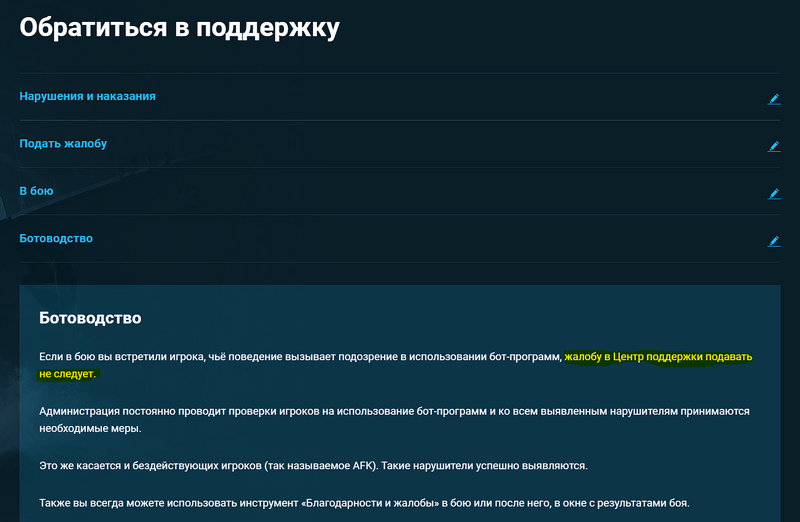This screenshot has width=800, height=522.
Task: Open the Нарушения и наказания link
Action: coord(87,96)
